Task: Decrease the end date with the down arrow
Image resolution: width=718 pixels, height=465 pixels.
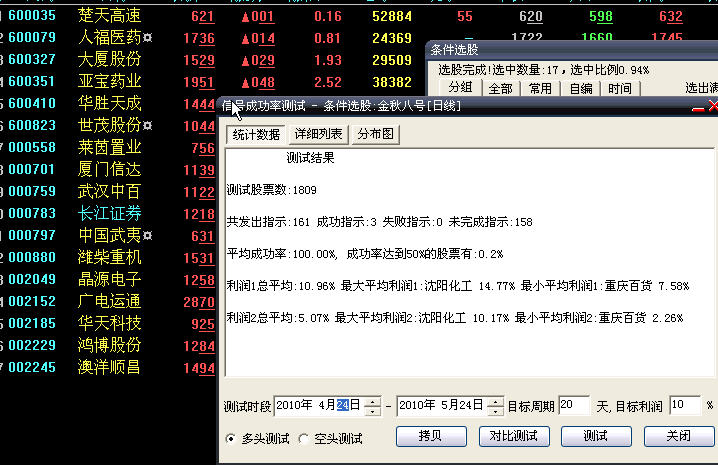Action: pos(495,411)
